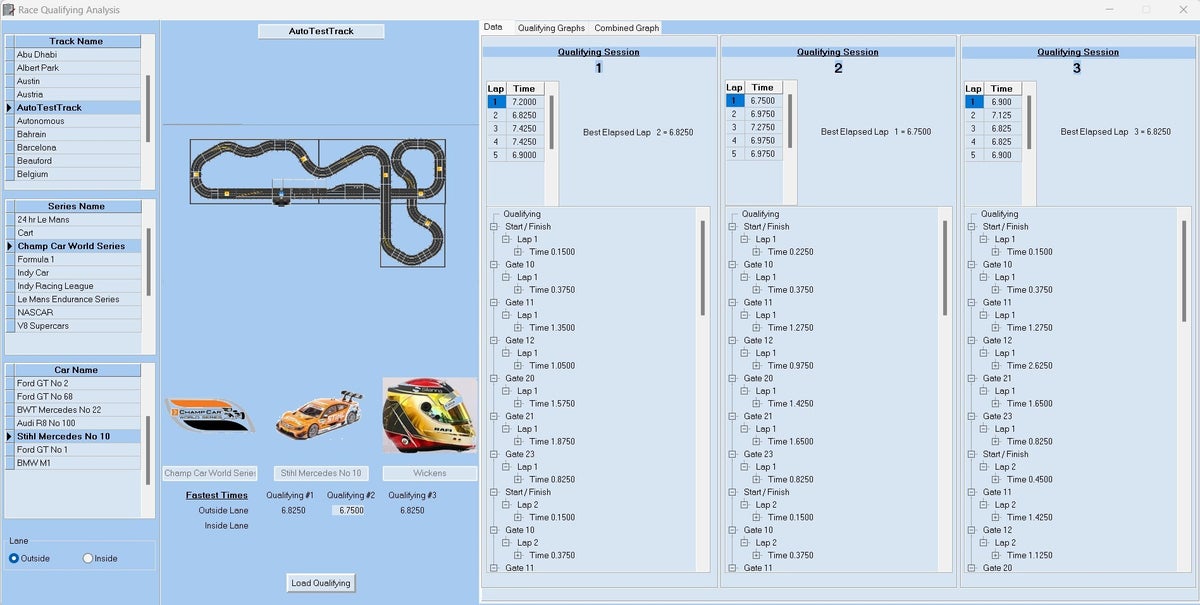Select Abu Dhabi in the Track Name list
This screenshot has width=1200, height=605.
coord(77,54)
